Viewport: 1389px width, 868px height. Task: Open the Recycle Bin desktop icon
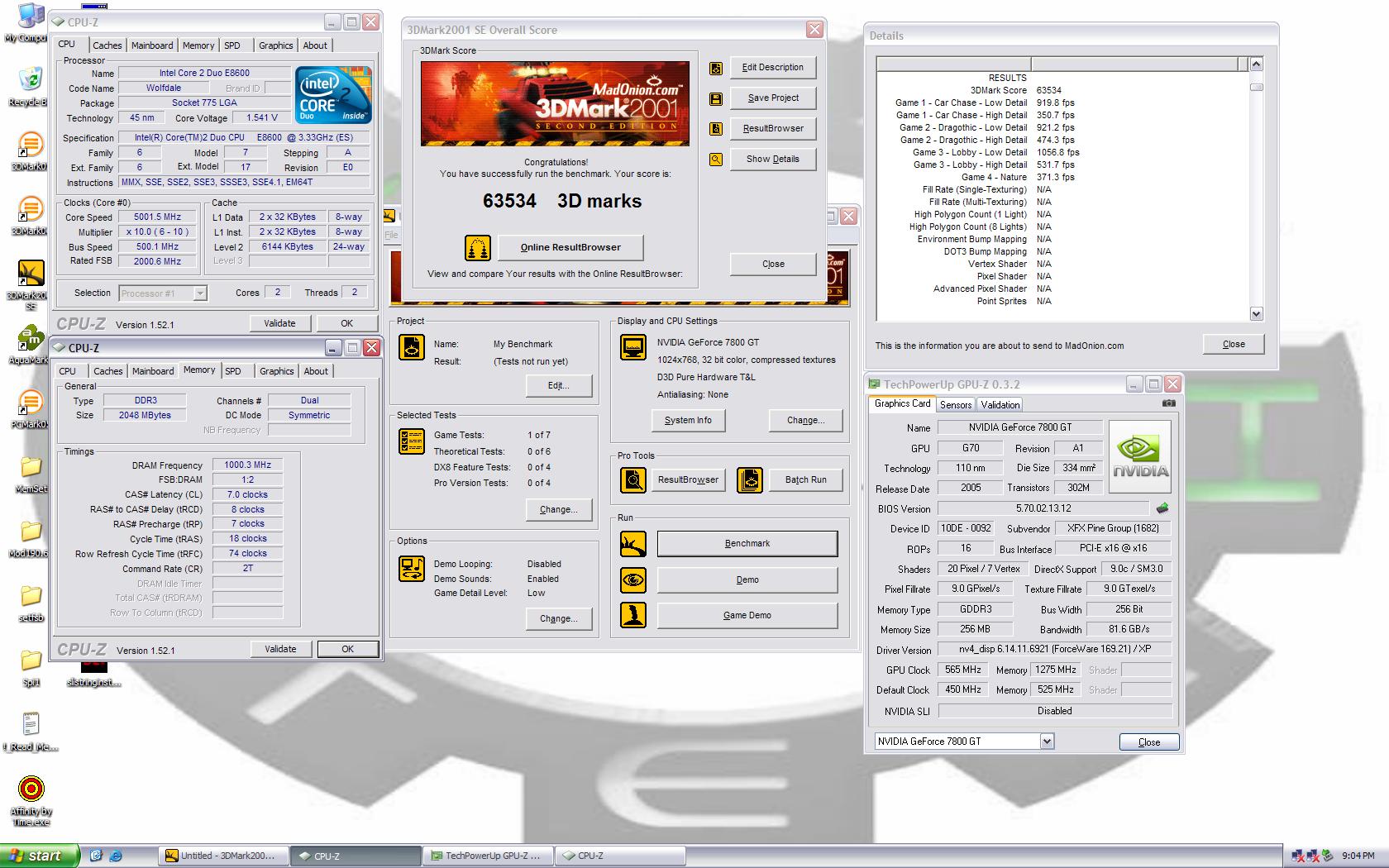30,86
